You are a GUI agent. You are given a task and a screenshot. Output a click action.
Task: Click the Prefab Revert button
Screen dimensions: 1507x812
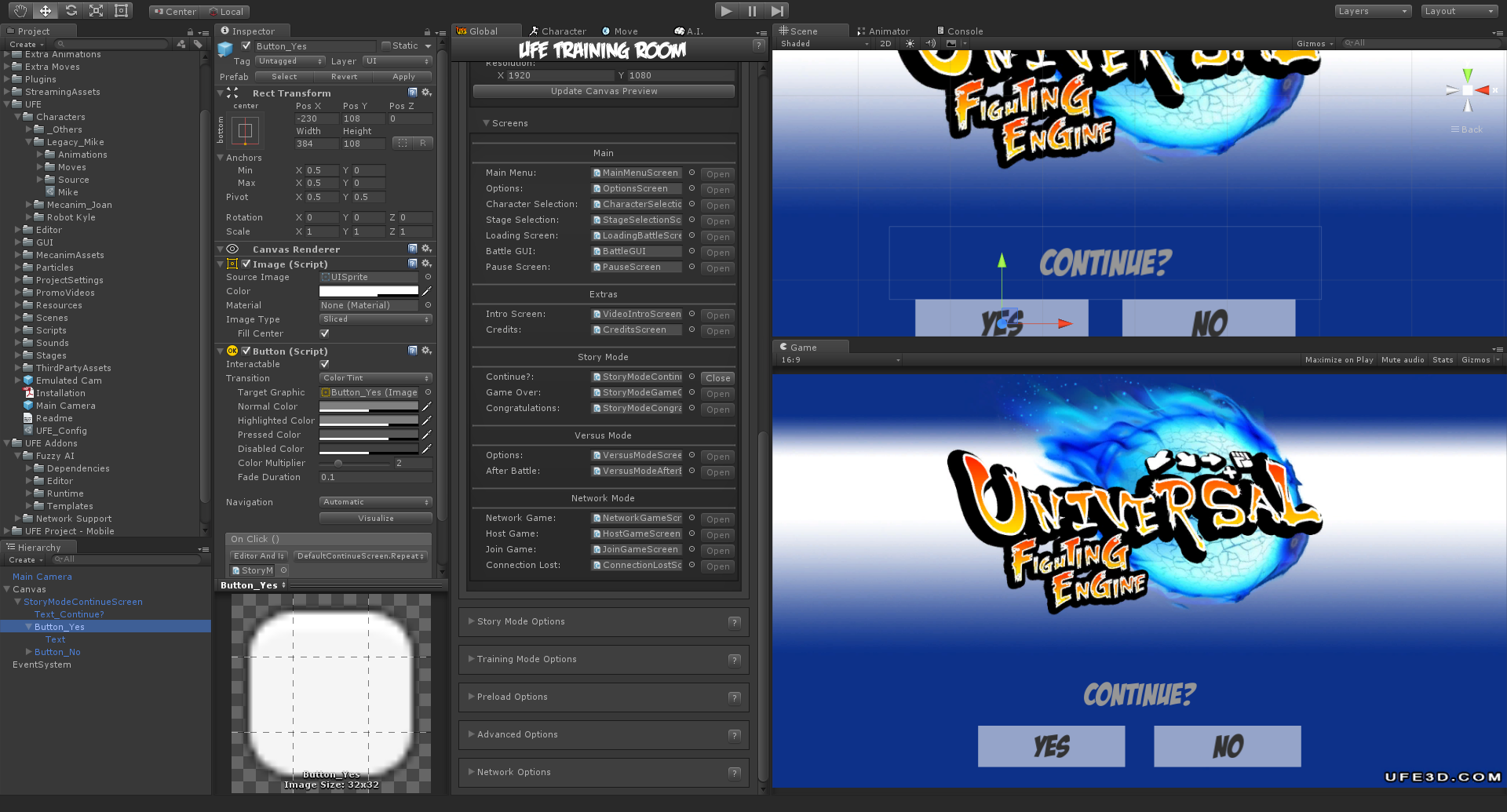(x=344, y=77)
